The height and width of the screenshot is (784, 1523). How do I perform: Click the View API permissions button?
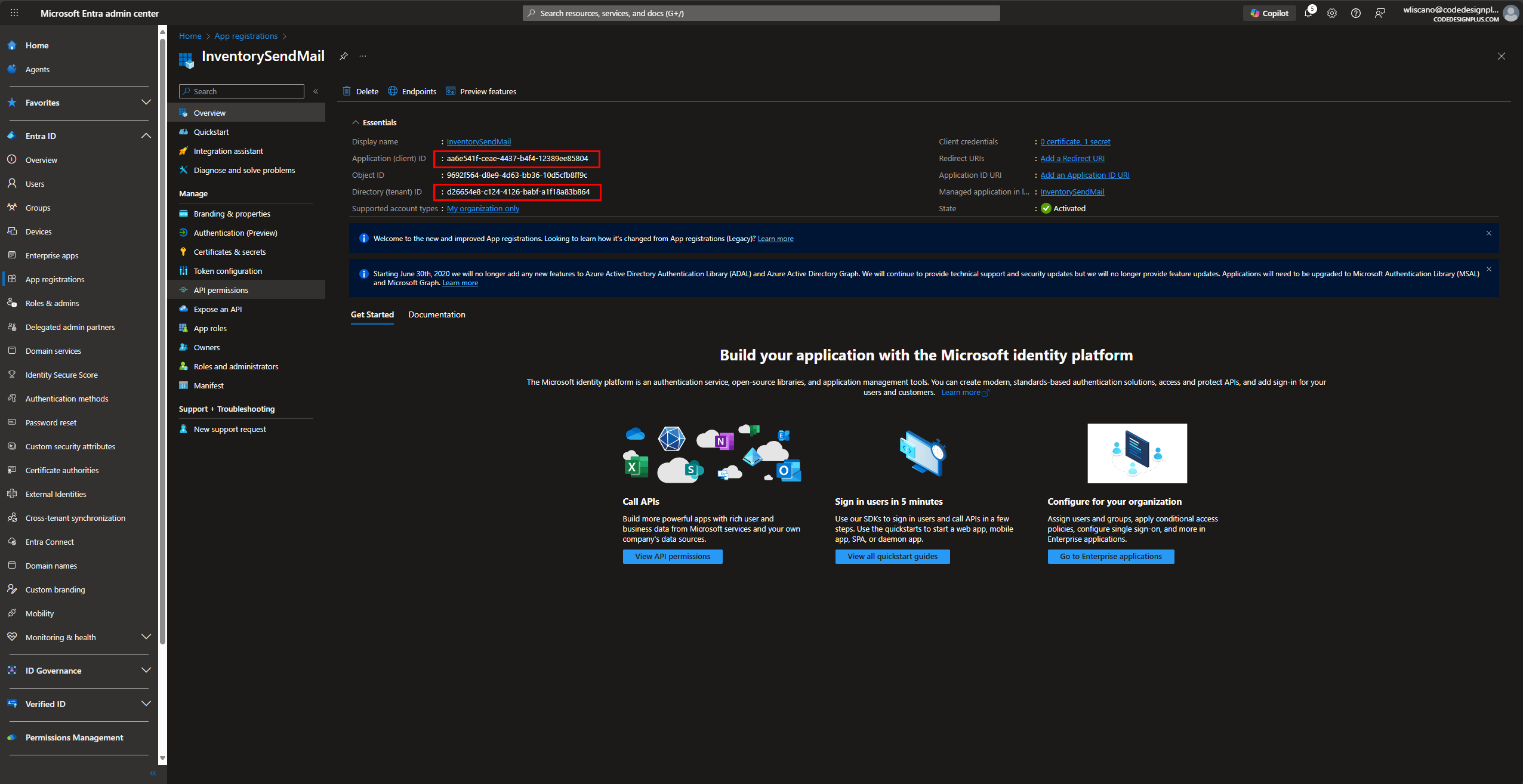673,556
